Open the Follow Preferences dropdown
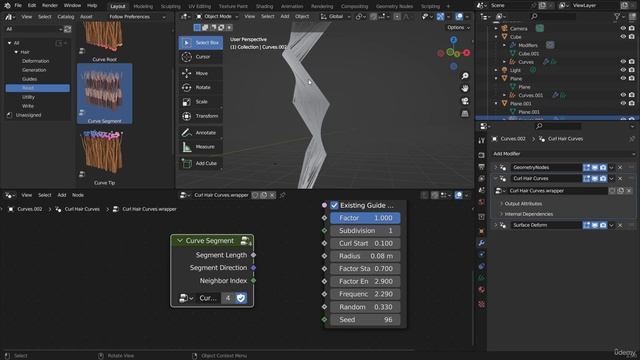 pyautogui.click(x=138, y=17)
